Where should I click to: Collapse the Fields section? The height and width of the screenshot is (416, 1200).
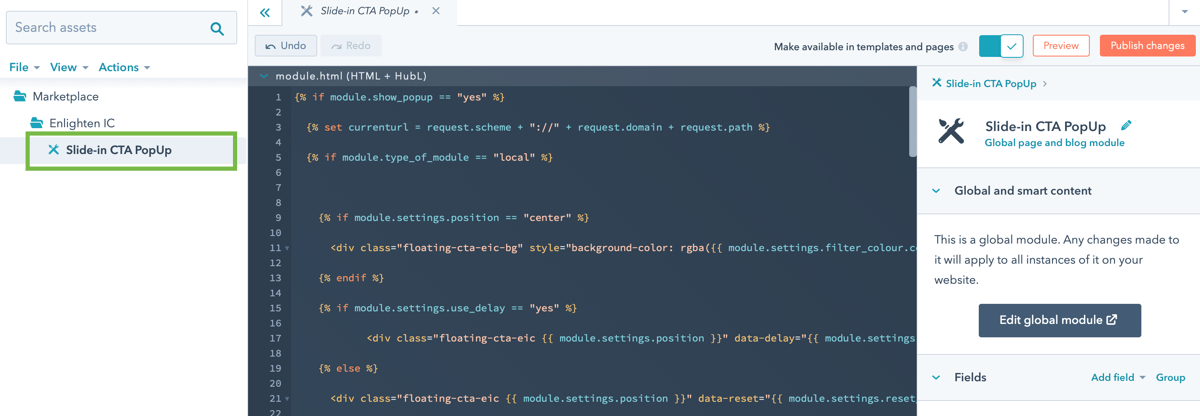pyautogui.click(x=936, y=378)
